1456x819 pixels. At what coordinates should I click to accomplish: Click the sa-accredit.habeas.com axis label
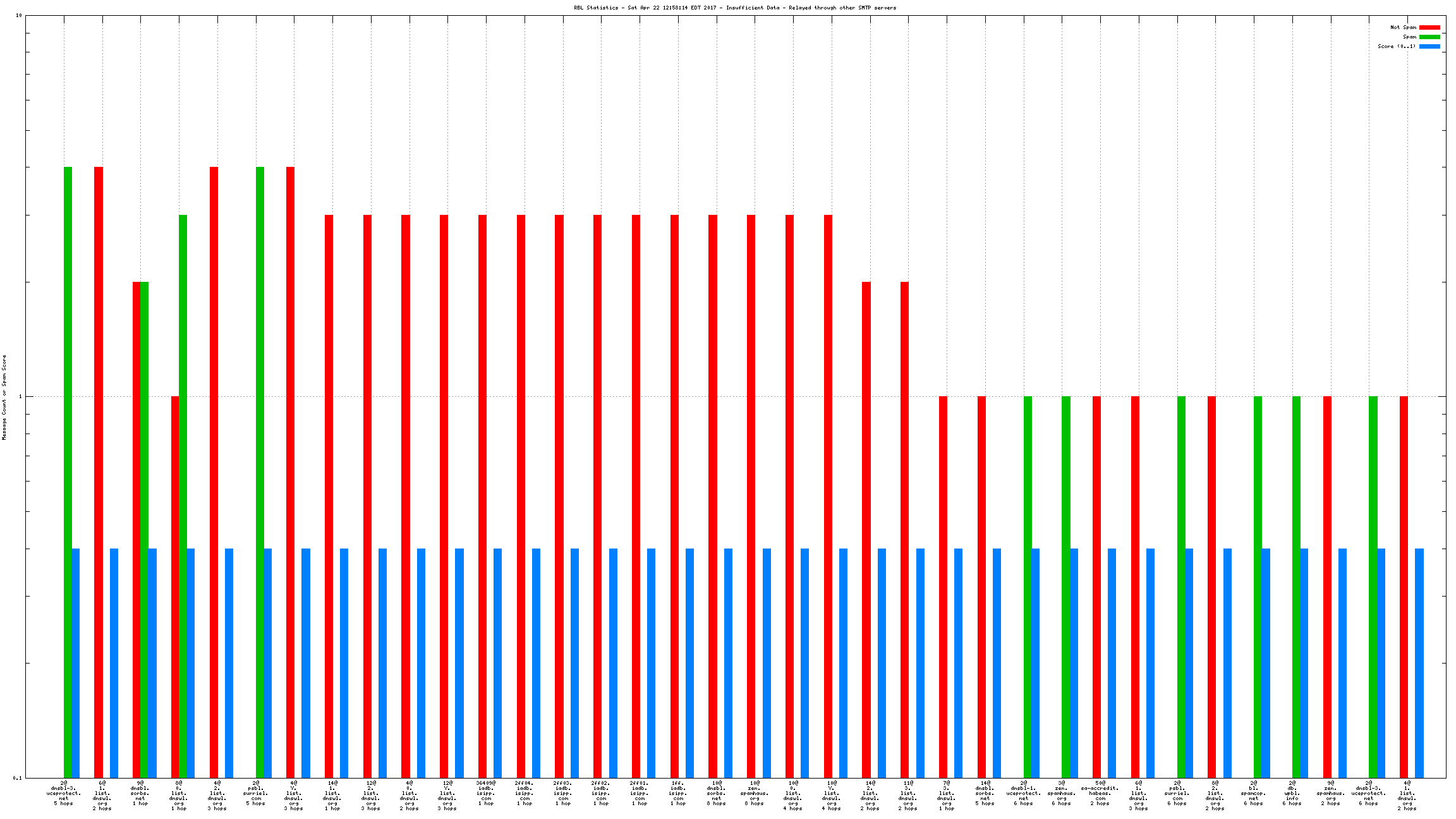[1100, 793]
